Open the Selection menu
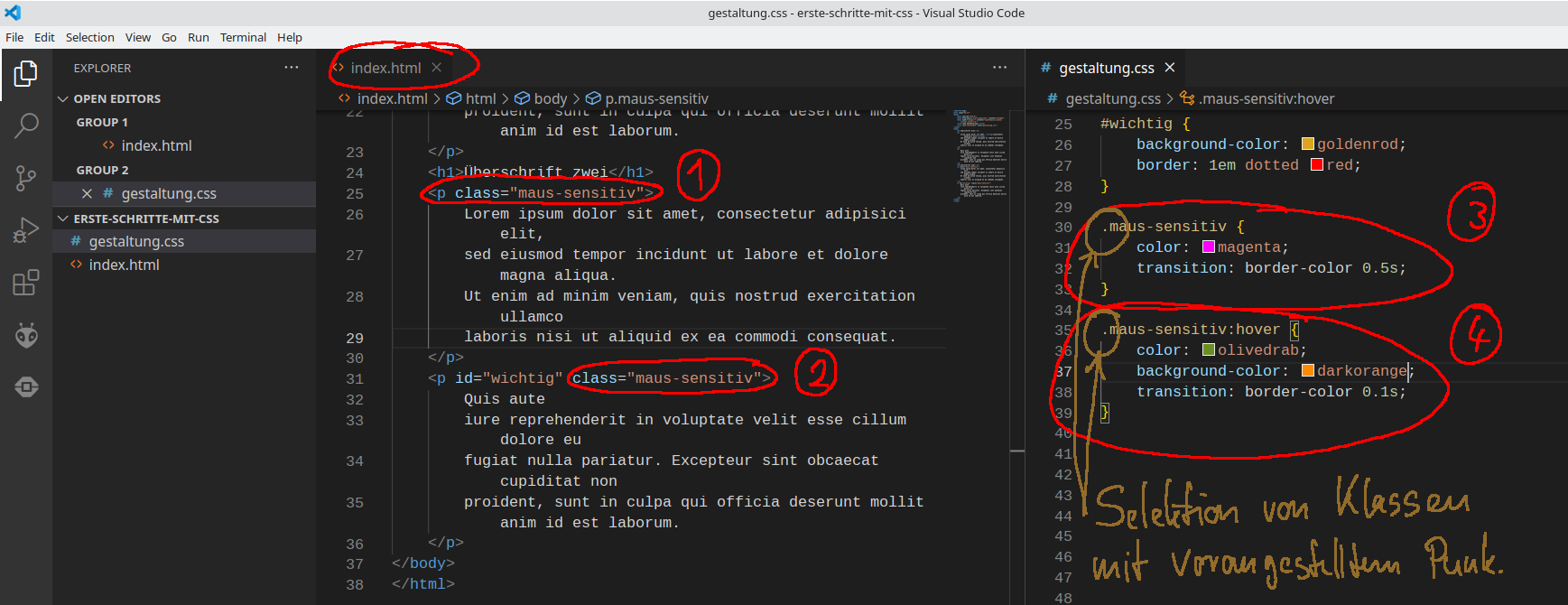Screen dimensions: 1568x605 click(x=89, y=37)
